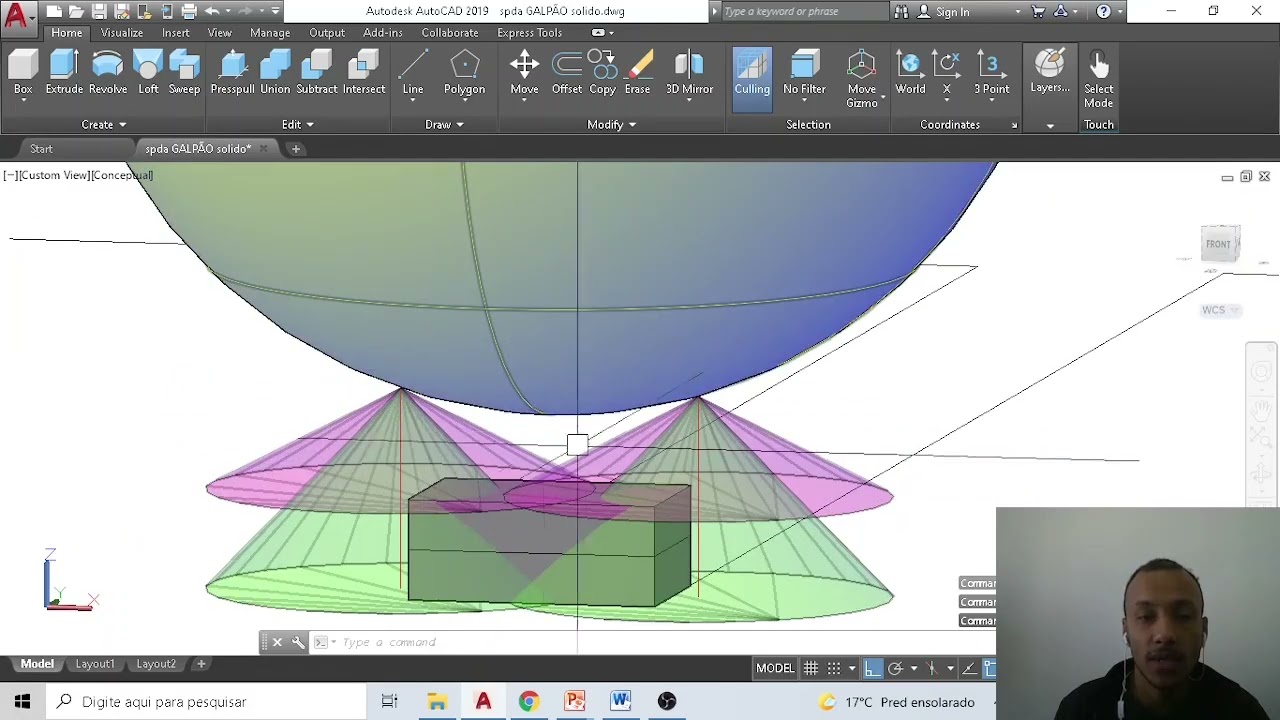Click the Custom View viewport label

(x=54, y=175)
